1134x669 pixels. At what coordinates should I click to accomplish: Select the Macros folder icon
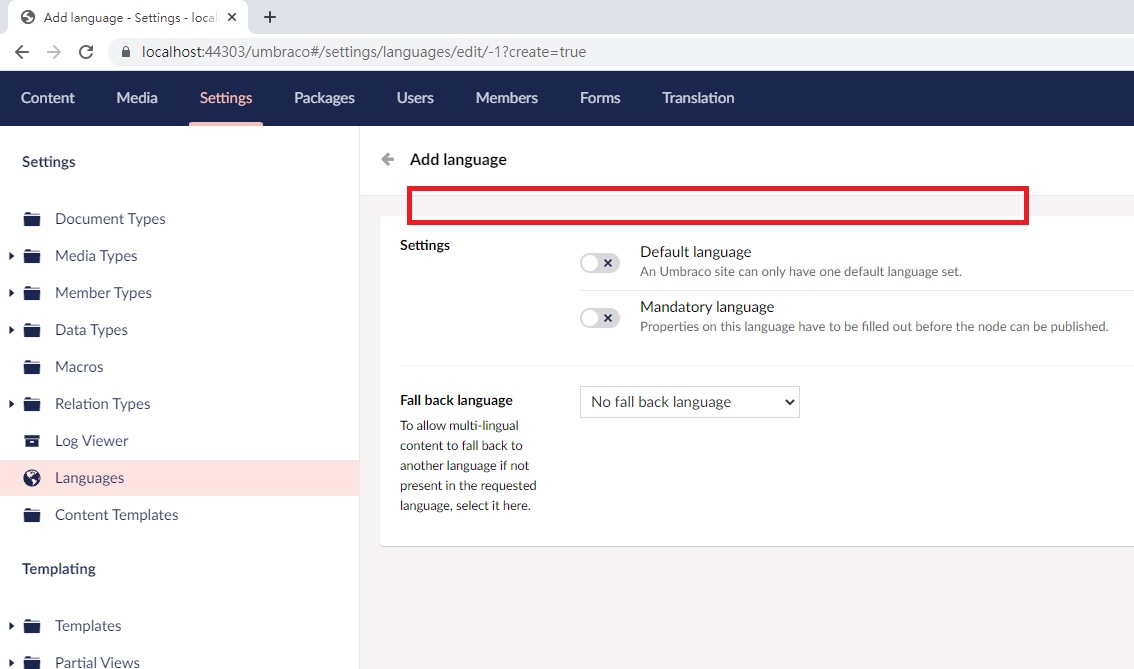(31, 366)
